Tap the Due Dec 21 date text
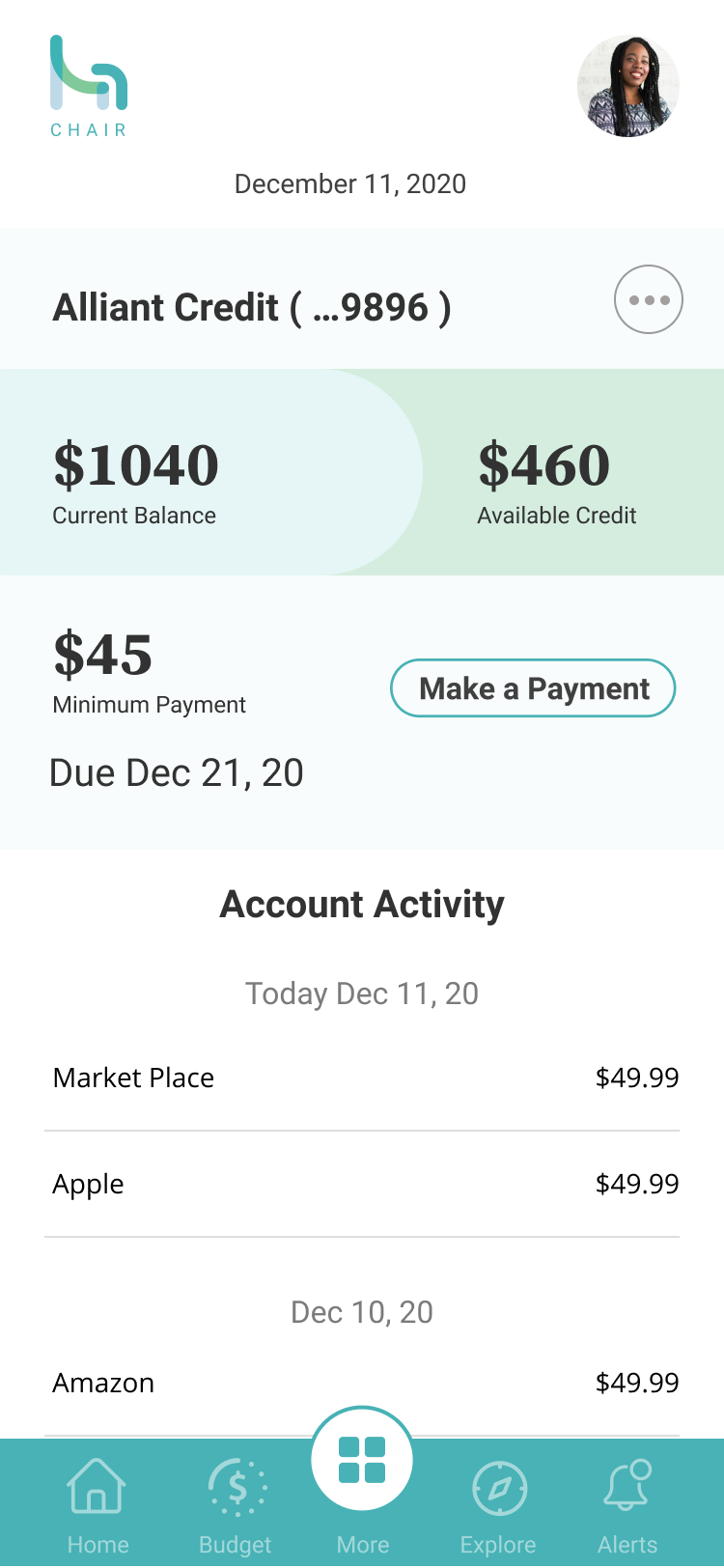Image resolution: width=724 pixels, height=1568 pixels. [x=177, y=773]
